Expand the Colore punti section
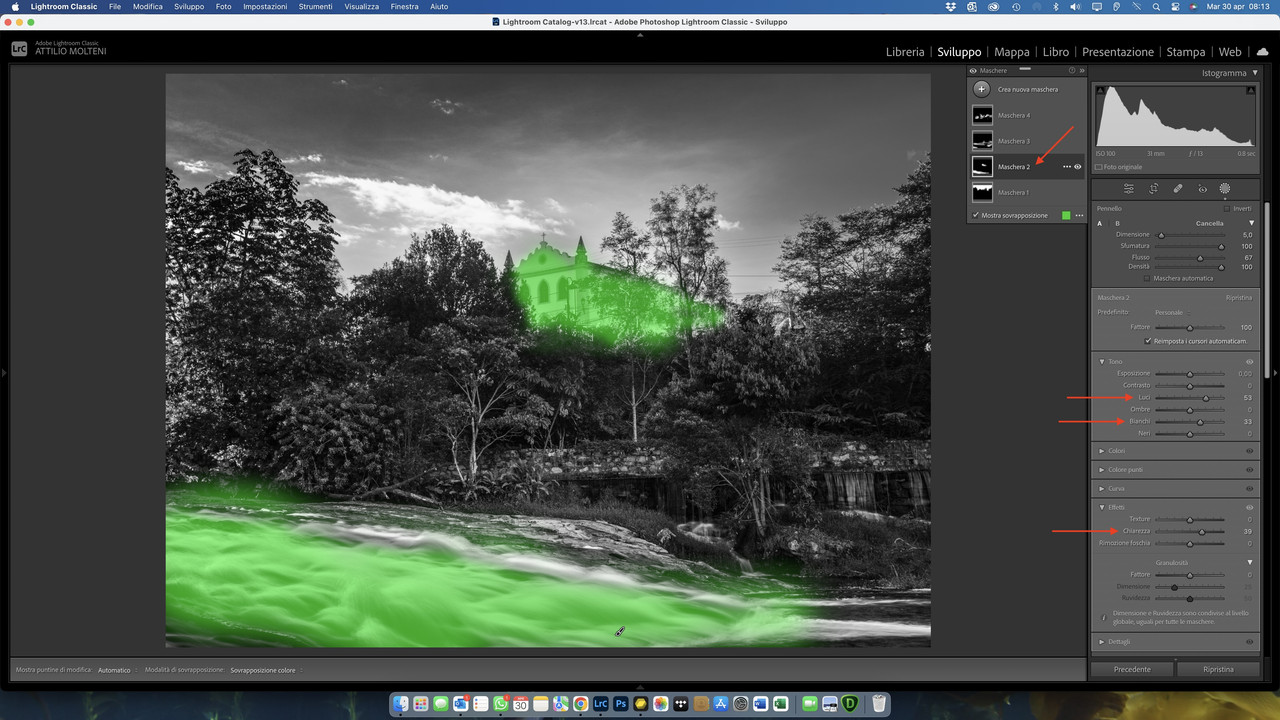 point(1102,470)
